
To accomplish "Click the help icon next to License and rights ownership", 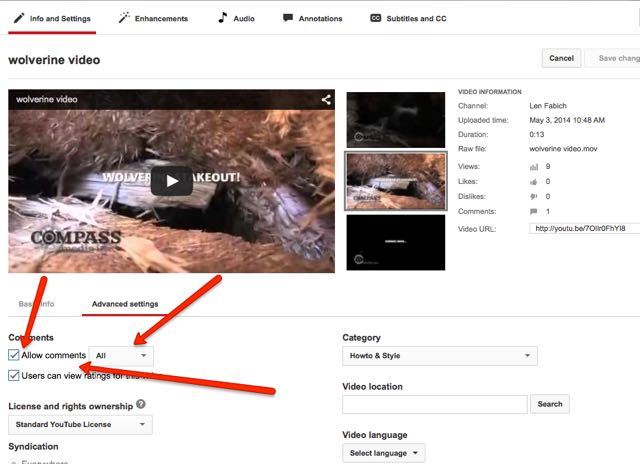I will pyautogui.click(x=141, y=404).
